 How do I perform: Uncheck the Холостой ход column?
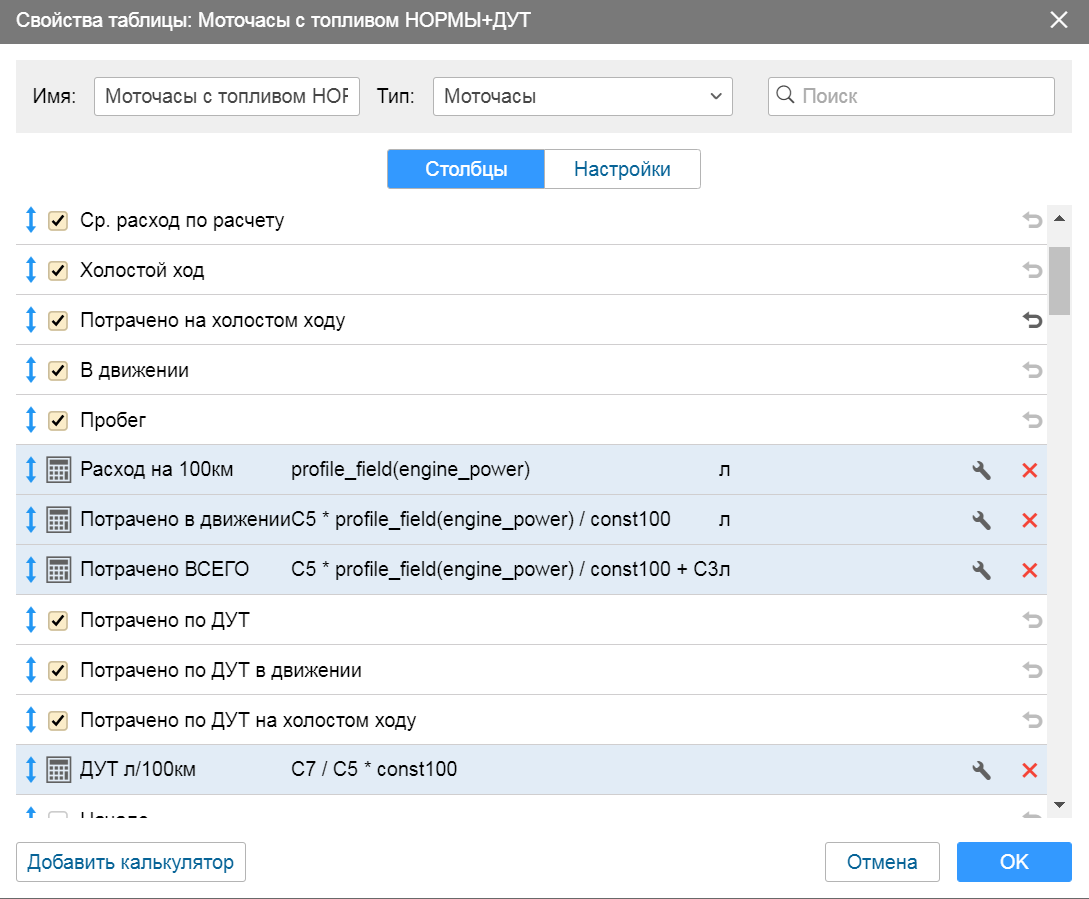58,270
